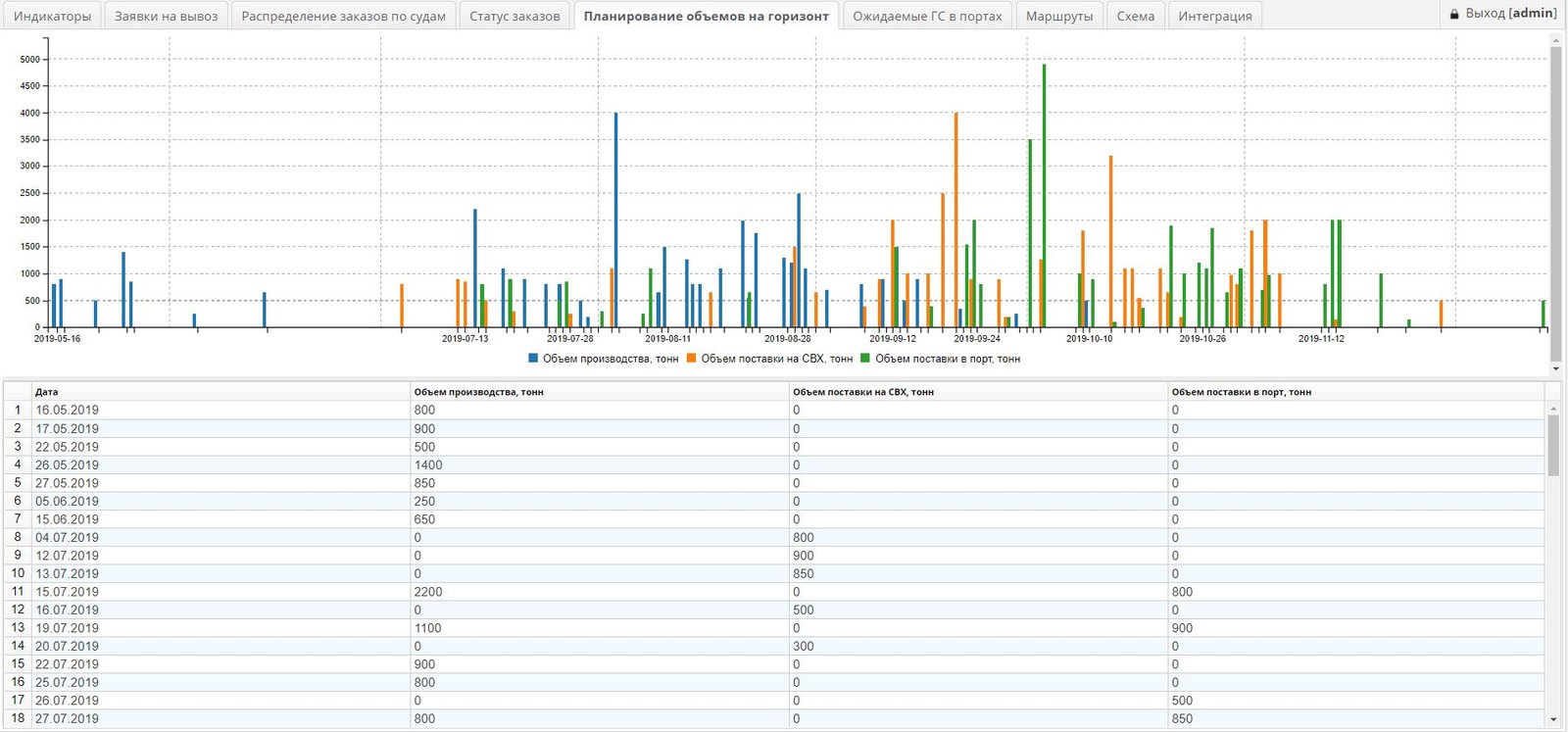Select date cell 27.07.2019
The image size is (1568, 732).
point(221,718)
